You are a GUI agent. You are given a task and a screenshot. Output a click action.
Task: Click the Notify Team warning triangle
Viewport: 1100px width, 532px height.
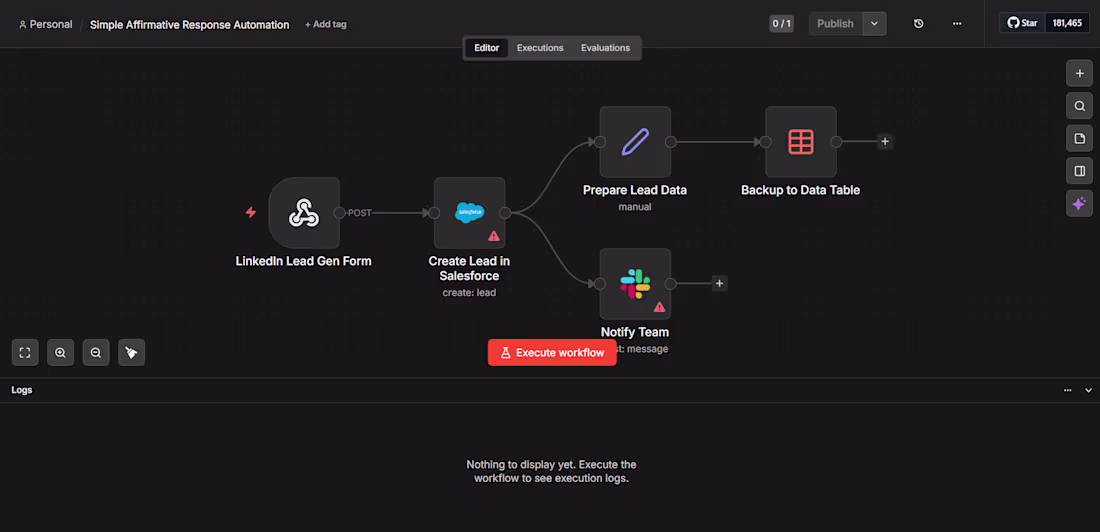pyautogui.click(x=659, y=307)
